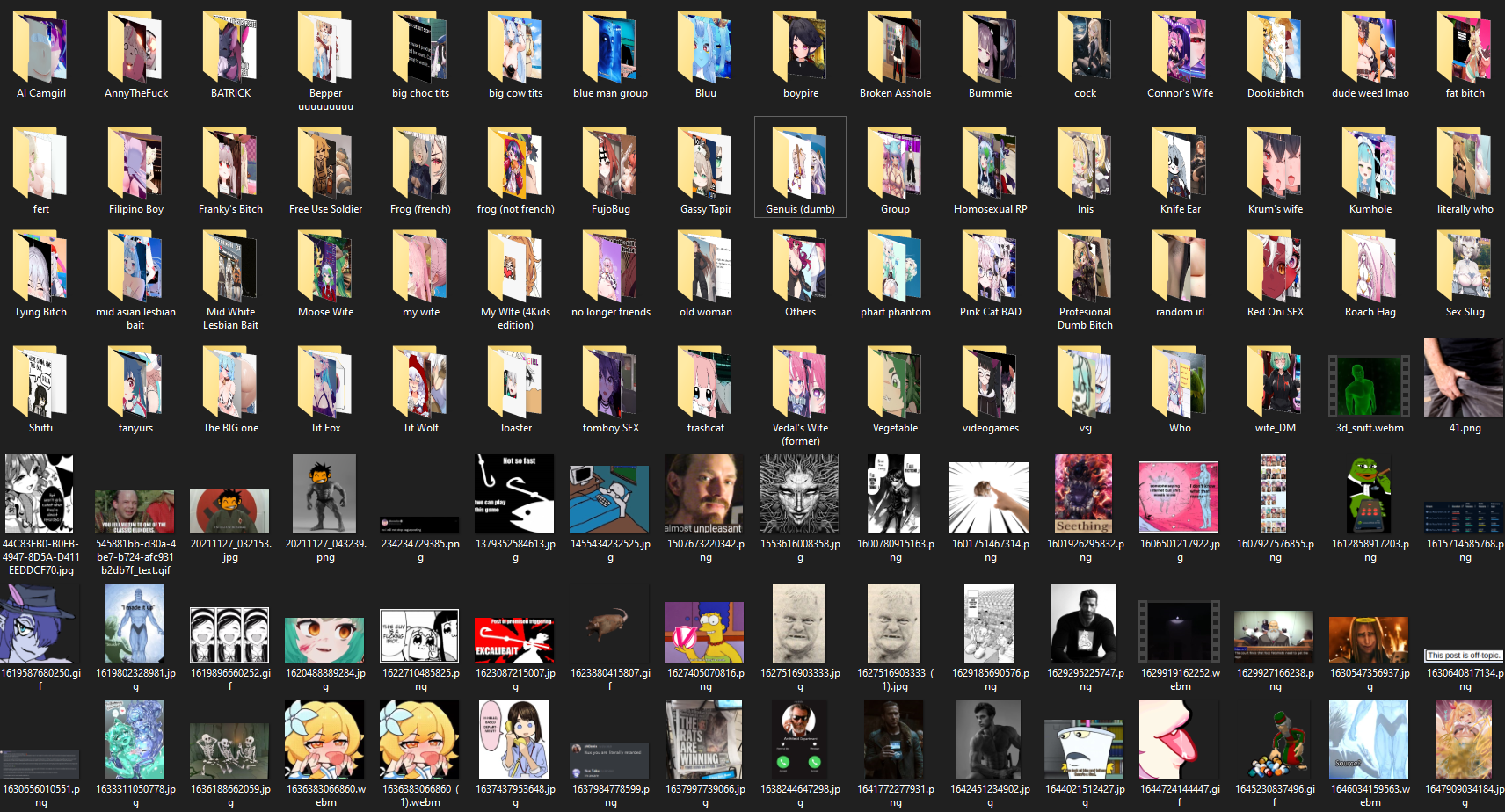The height and width of the screenshot is (812, 1505).
Task: Select the 3d_sniff.webm video file
Action: [x=1370, y=386]
